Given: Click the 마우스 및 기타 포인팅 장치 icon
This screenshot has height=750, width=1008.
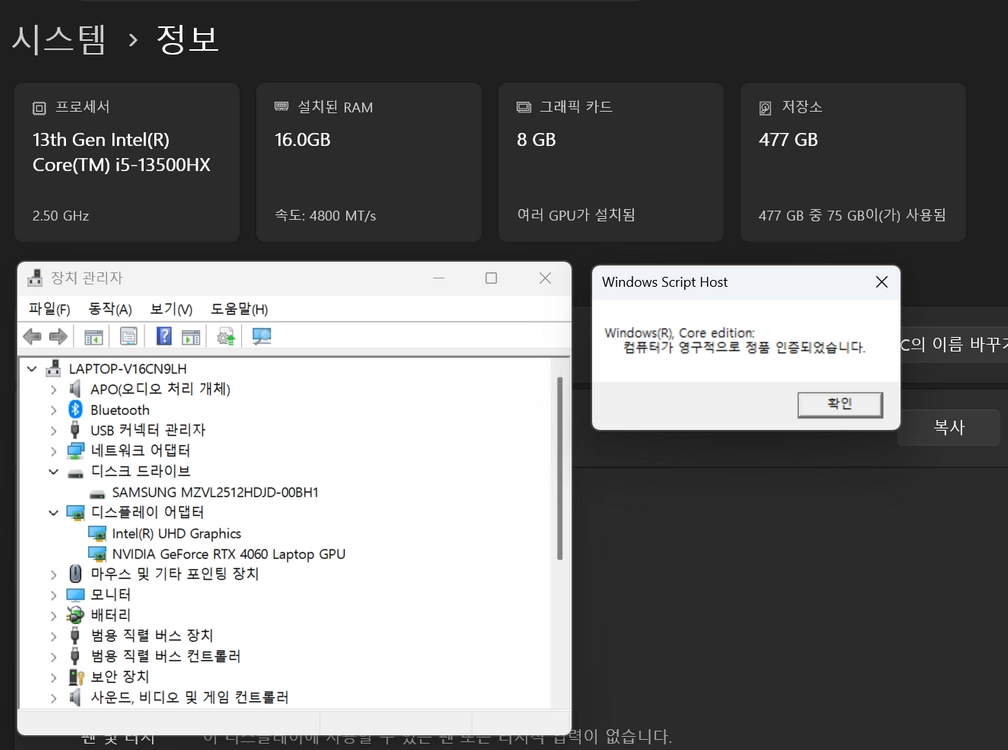Looking at the screenshot, I should [x=75, y=573].
